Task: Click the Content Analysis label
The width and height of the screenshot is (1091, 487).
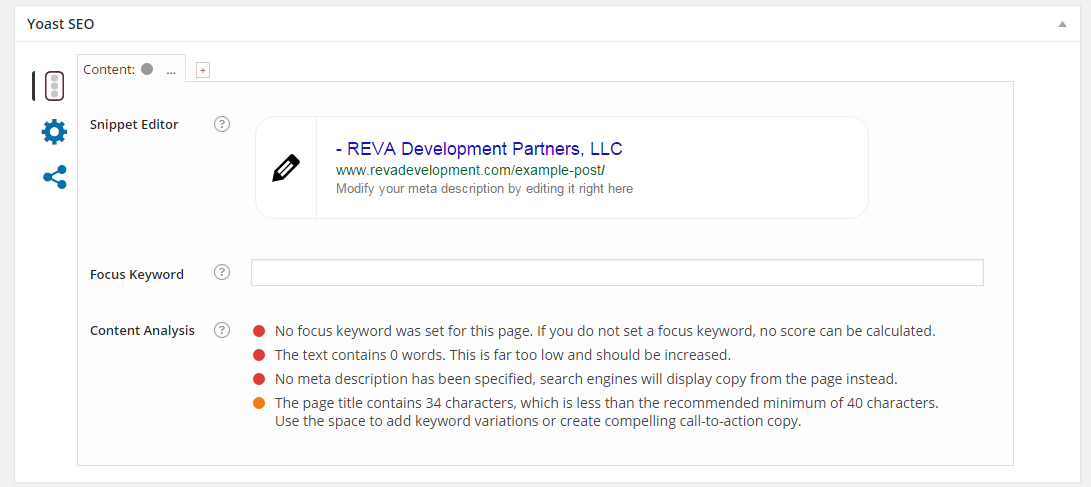Action: (143, 330)
